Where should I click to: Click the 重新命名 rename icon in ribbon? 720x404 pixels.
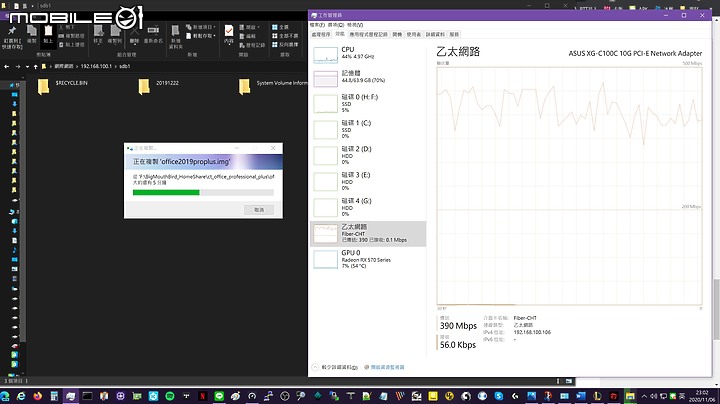(x=153, y=34)
